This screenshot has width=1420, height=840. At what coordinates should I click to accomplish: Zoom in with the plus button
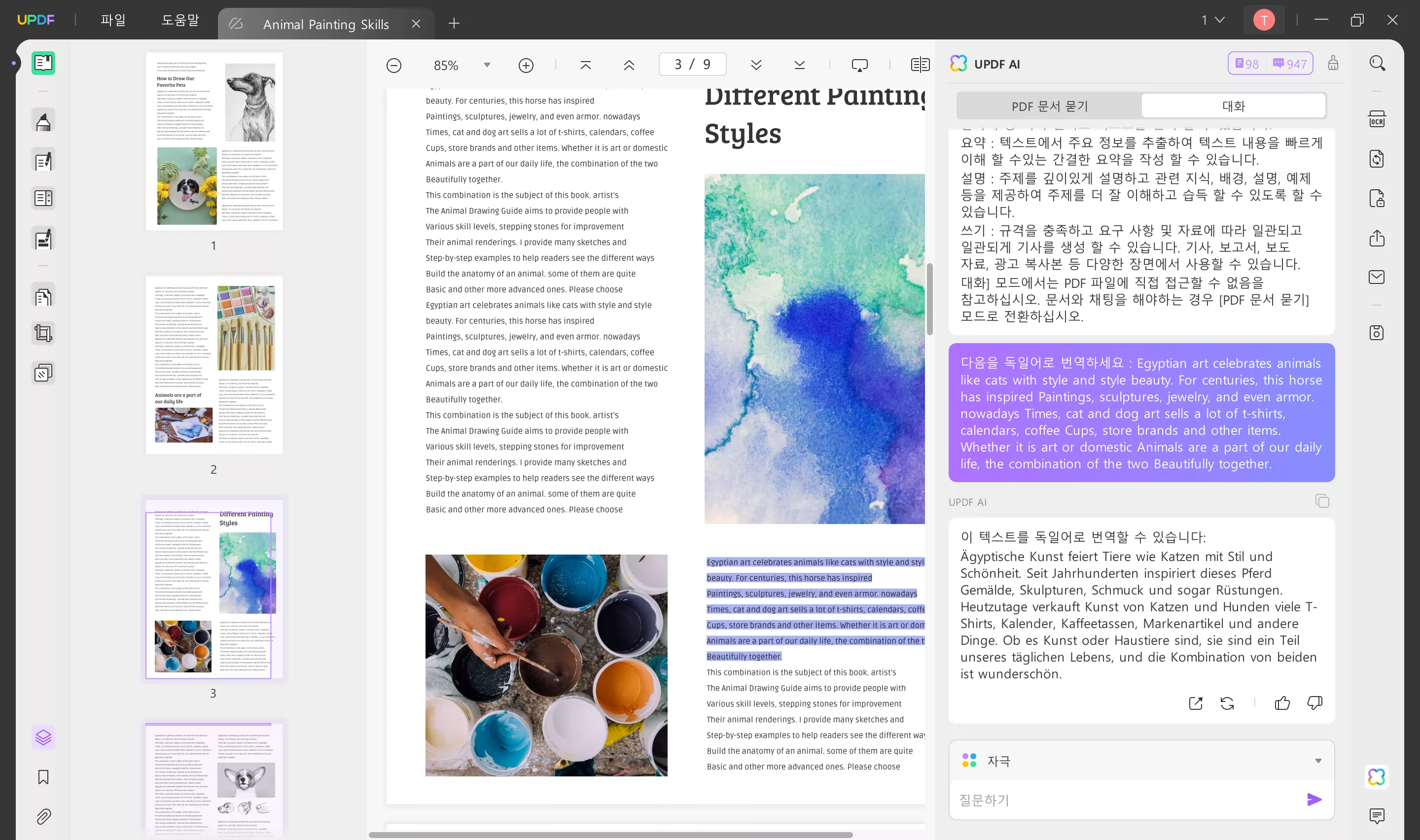click(x=526, y=65)
